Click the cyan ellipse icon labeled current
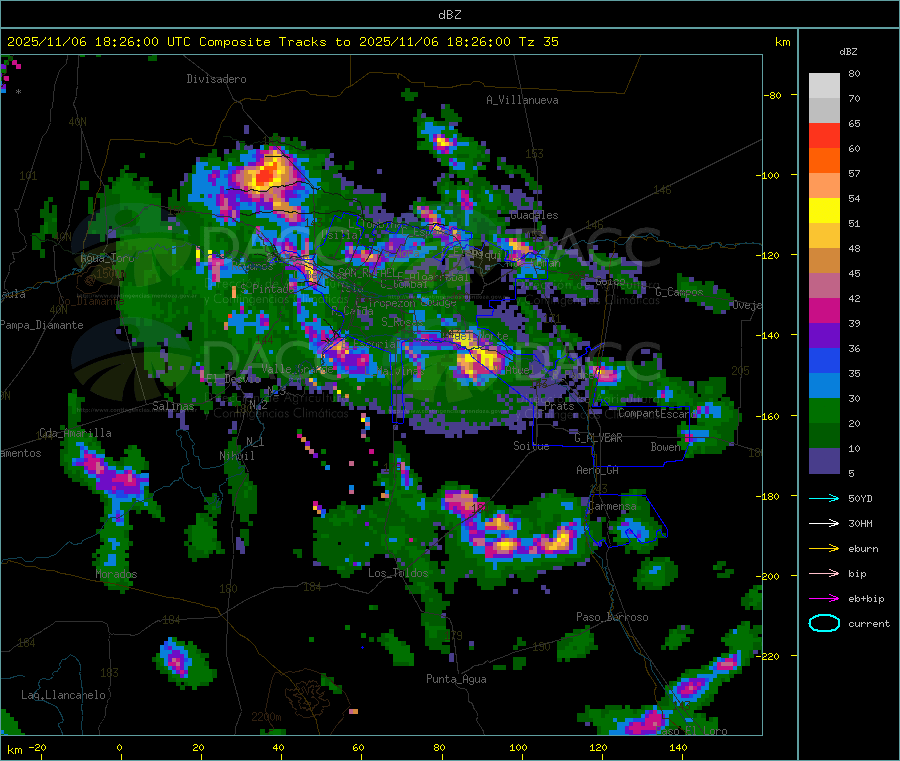900x761 pixels. pyautogui.click(x=824, y=623)
